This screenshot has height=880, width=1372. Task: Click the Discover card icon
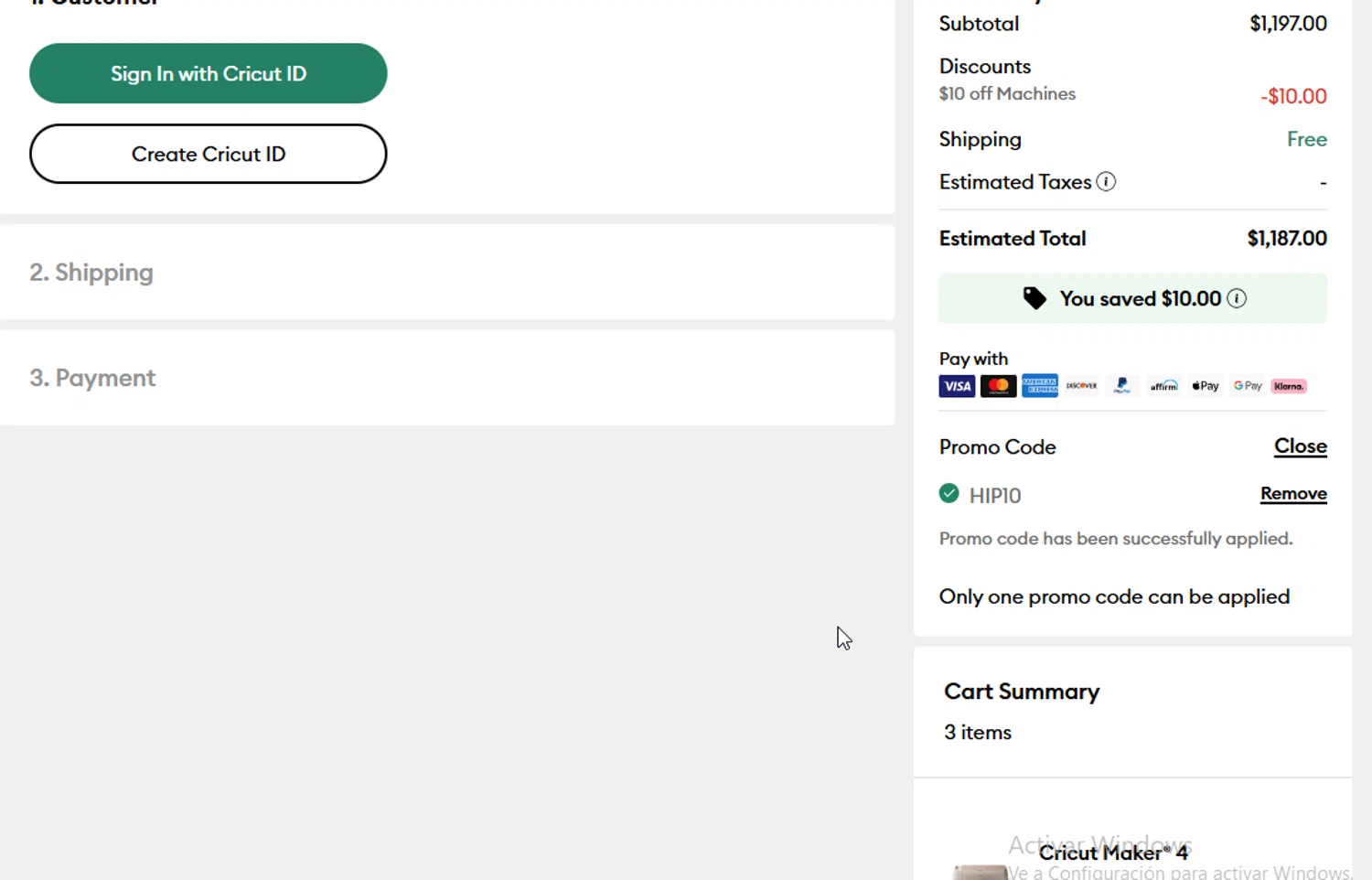click(x=1081, y=386)
